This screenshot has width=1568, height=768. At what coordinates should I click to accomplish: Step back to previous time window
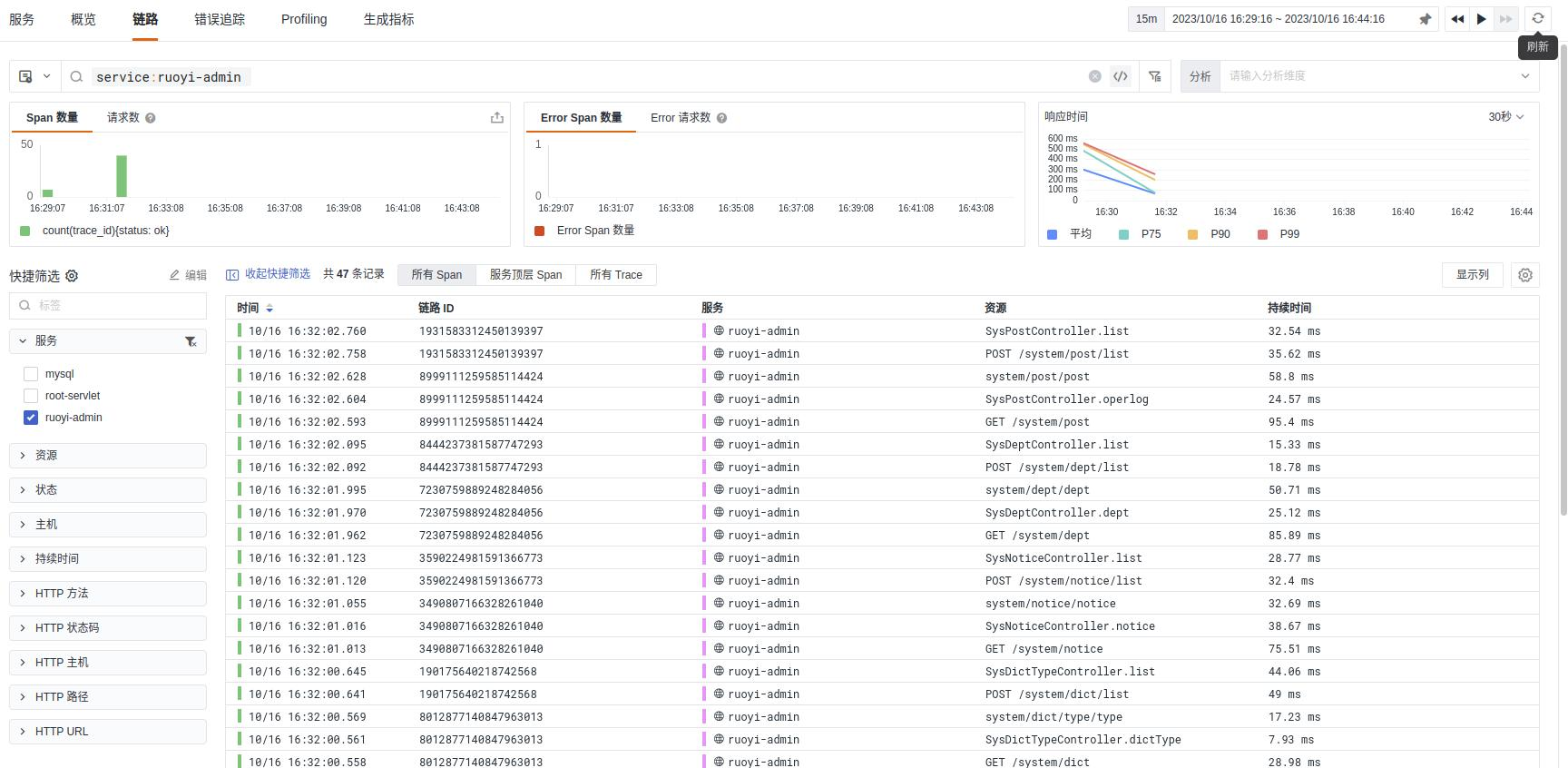click(x=1457, y=19)
